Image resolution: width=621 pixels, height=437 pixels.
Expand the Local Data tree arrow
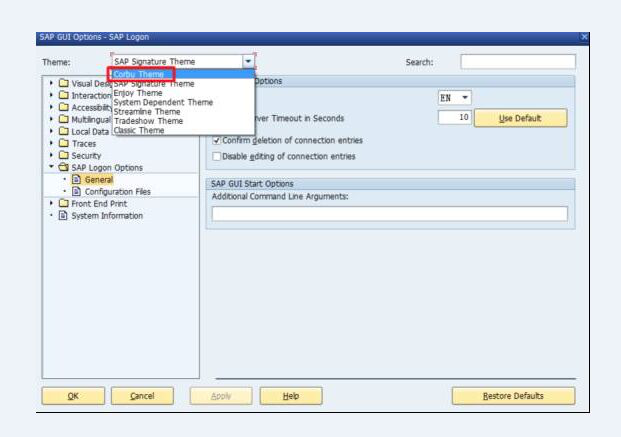pos(51,131)
